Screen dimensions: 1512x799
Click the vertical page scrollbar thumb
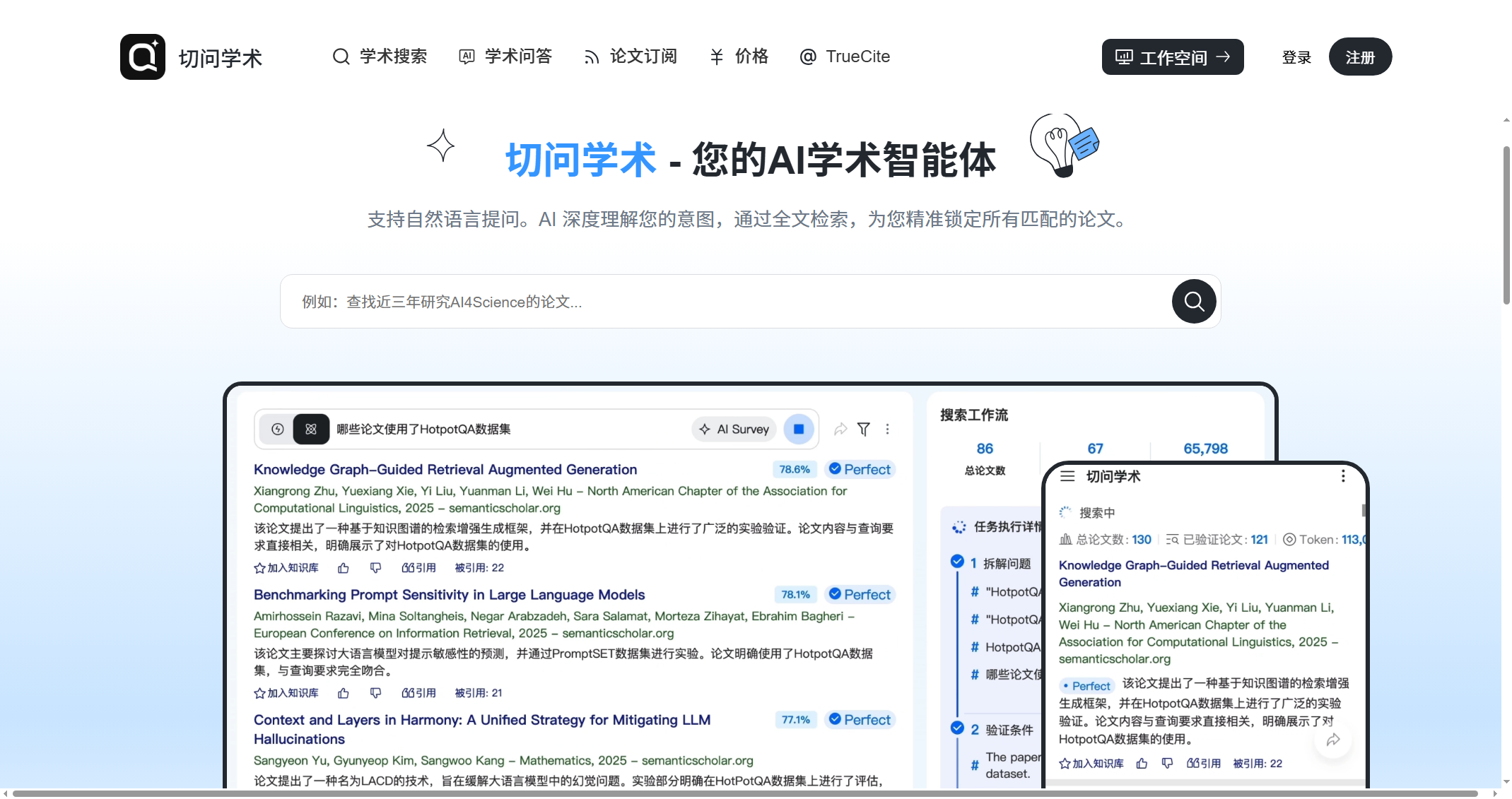coord(1506,225)
